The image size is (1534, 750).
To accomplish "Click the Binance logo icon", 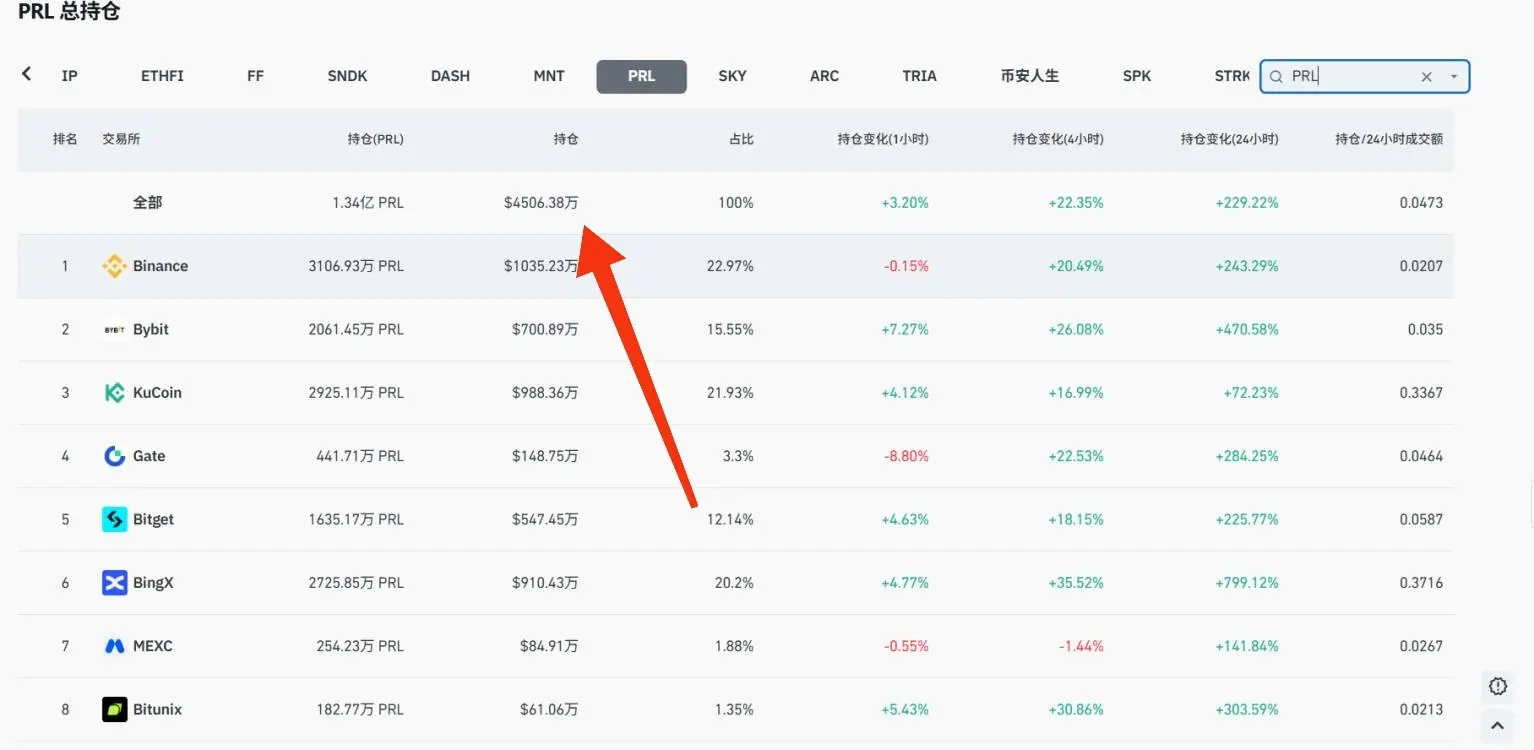I will (115, 266).
